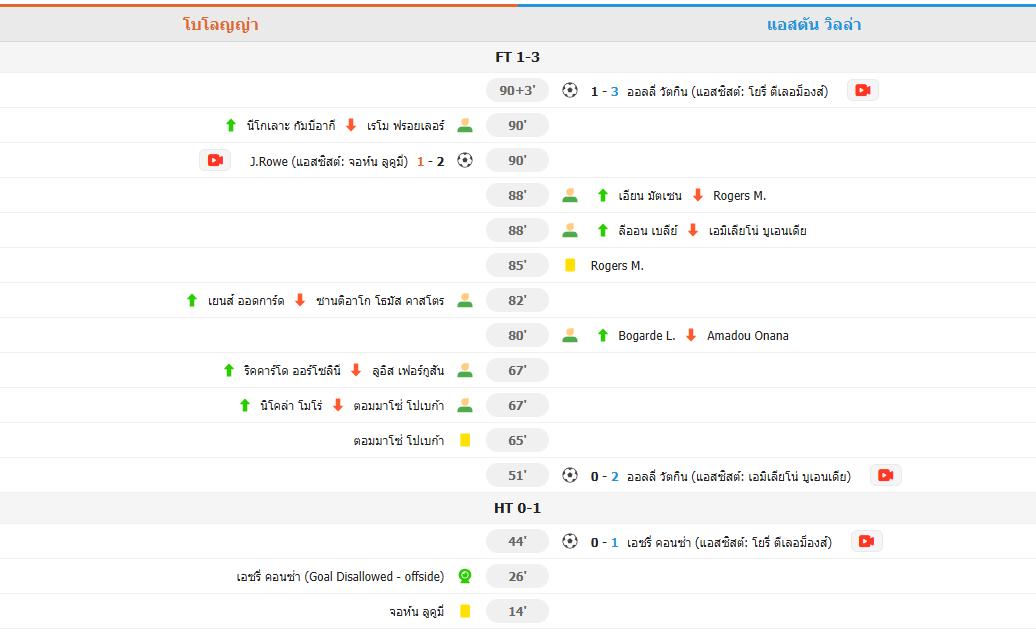Click the FT 1-3 score row
Image resolution: width=1036 pixels, height=638 pixels.
(x=517, y=57)
